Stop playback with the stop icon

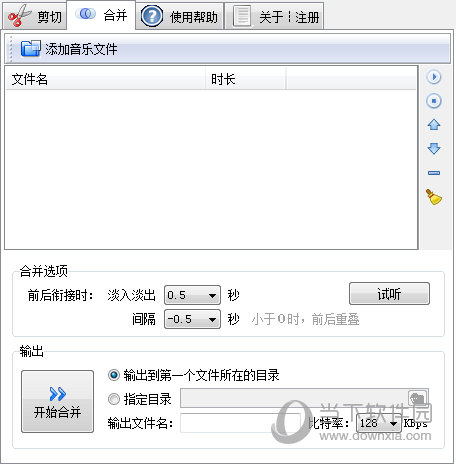(434, 101)
